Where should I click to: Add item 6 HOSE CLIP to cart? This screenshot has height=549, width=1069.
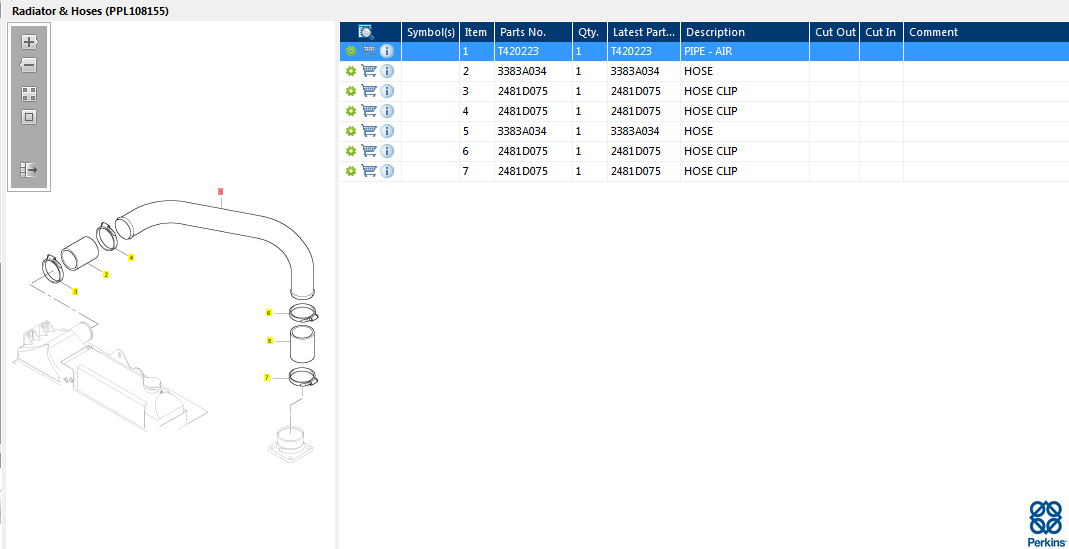(x=369, y=151)
